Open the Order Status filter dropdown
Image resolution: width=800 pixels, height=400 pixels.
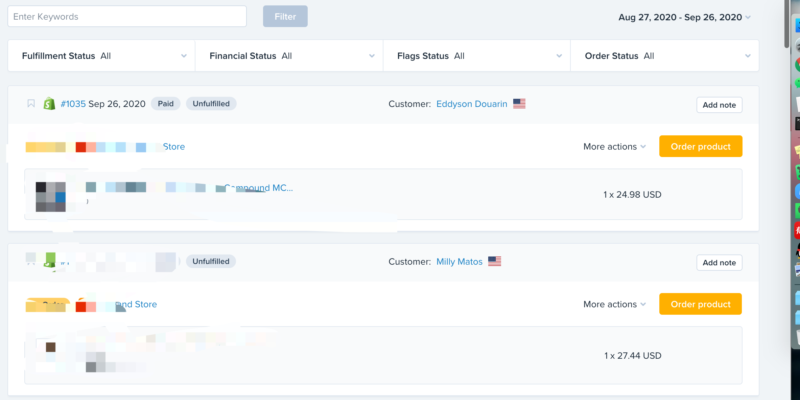pos(664,56)
